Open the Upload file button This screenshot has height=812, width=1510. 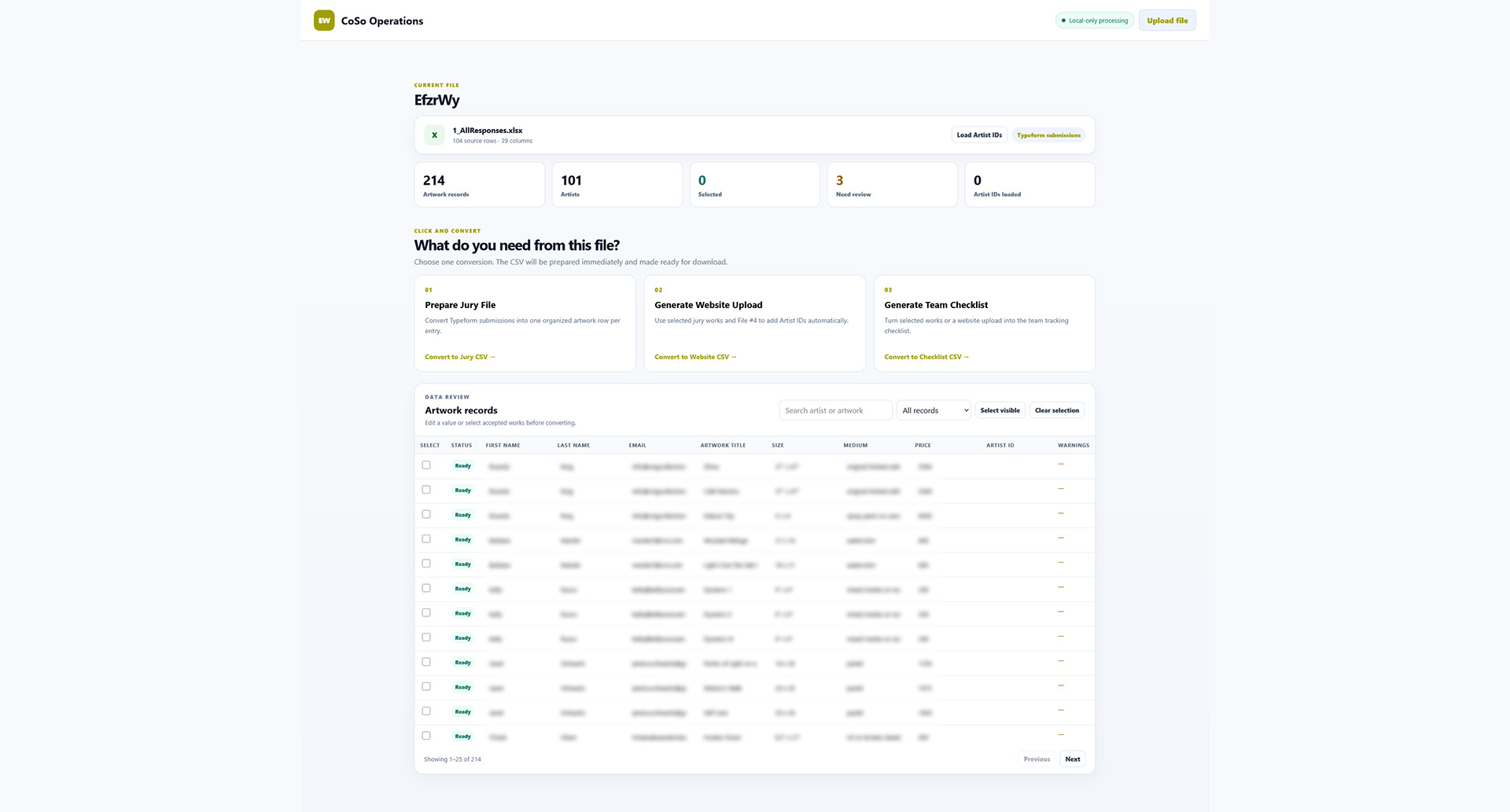(1167, 20)
